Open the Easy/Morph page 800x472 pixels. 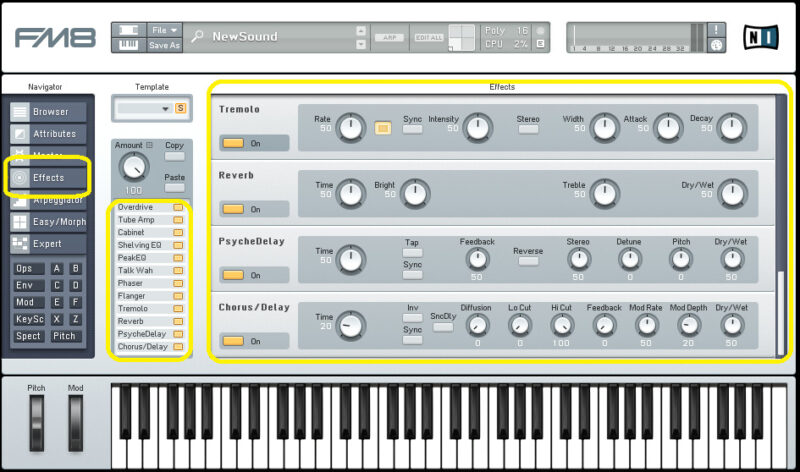click(x=50, y=222)
